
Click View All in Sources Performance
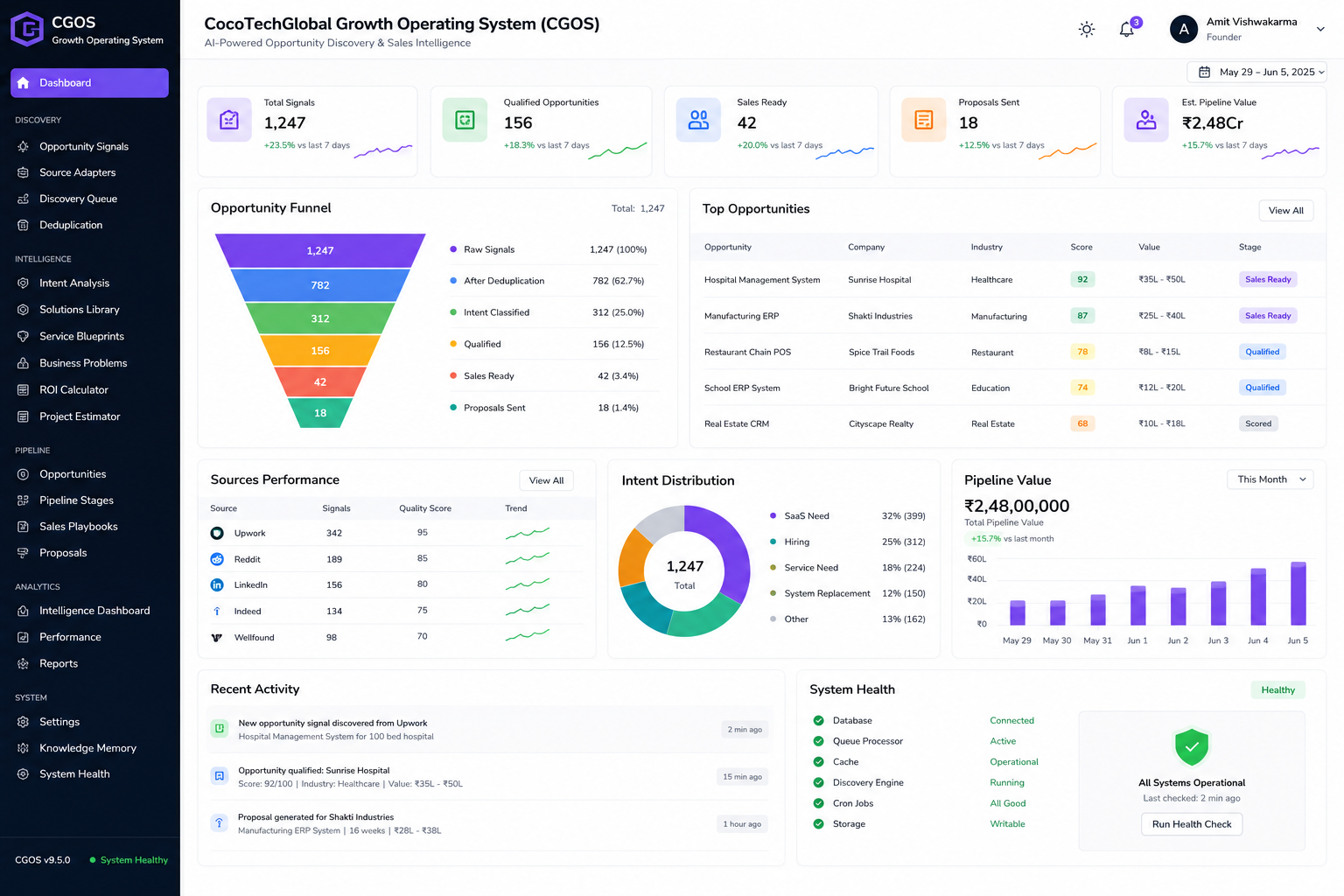(x=547, y=480)
